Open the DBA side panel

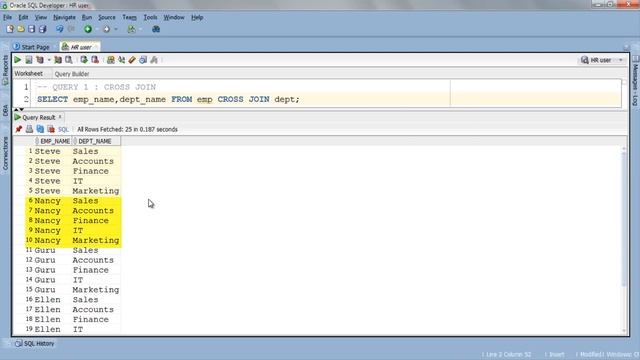point(5,110)
